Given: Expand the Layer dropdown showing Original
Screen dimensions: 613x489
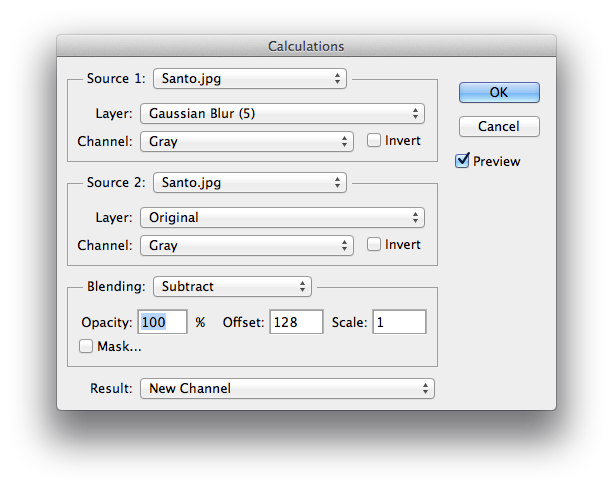Looking at the screenshot, I should pyautogui.click(x=281, y=217).
